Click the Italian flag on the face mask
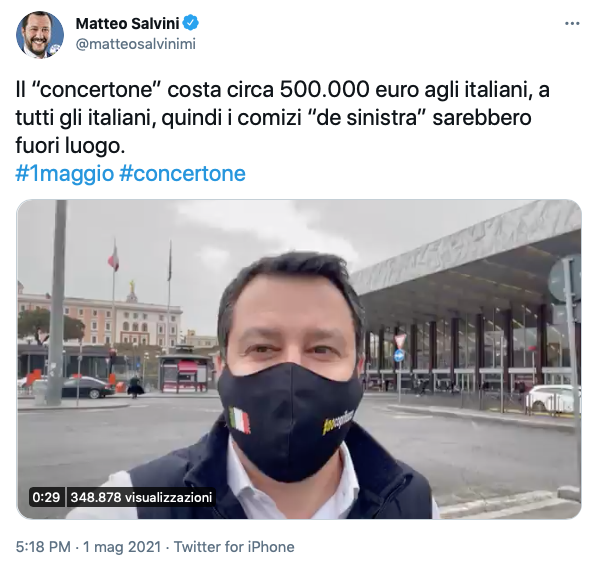The image size is (598, 562). click(x=240, y=420)
